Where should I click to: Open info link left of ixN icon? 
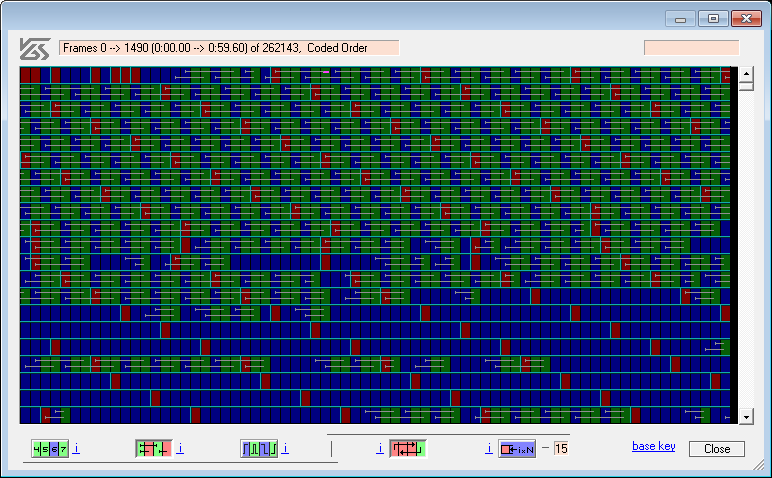[489, 449]
